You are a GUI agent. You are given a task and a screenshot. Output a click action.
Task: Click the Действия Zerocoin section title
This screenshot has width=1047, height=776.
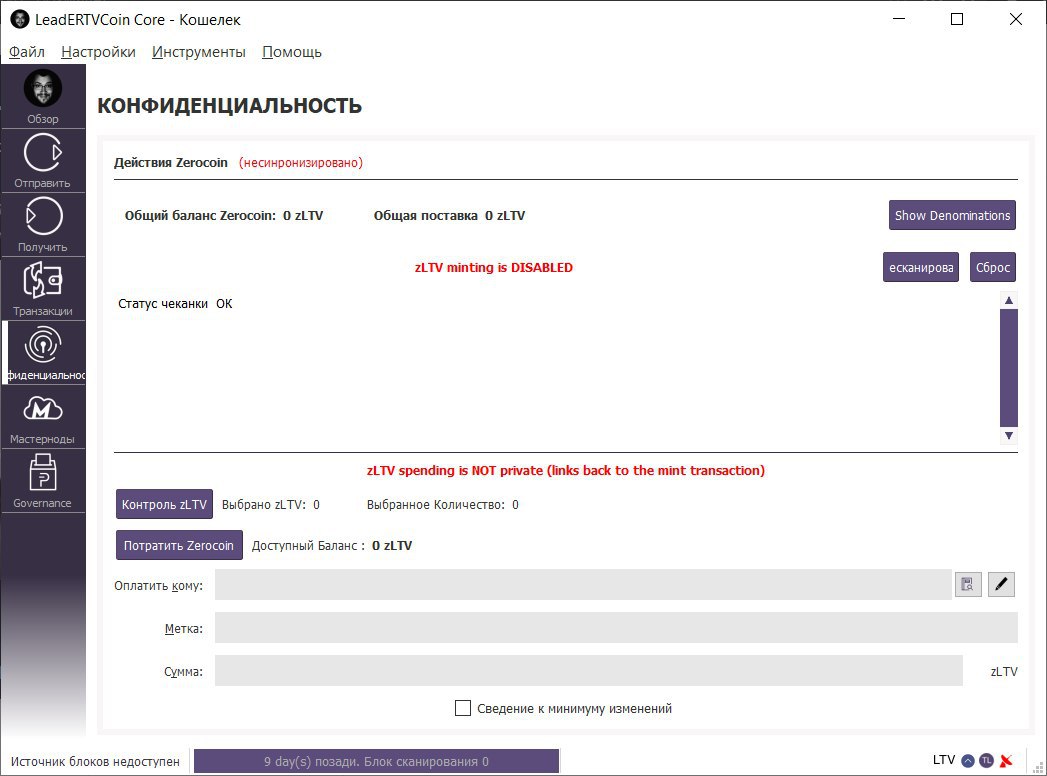pos(171,162)
